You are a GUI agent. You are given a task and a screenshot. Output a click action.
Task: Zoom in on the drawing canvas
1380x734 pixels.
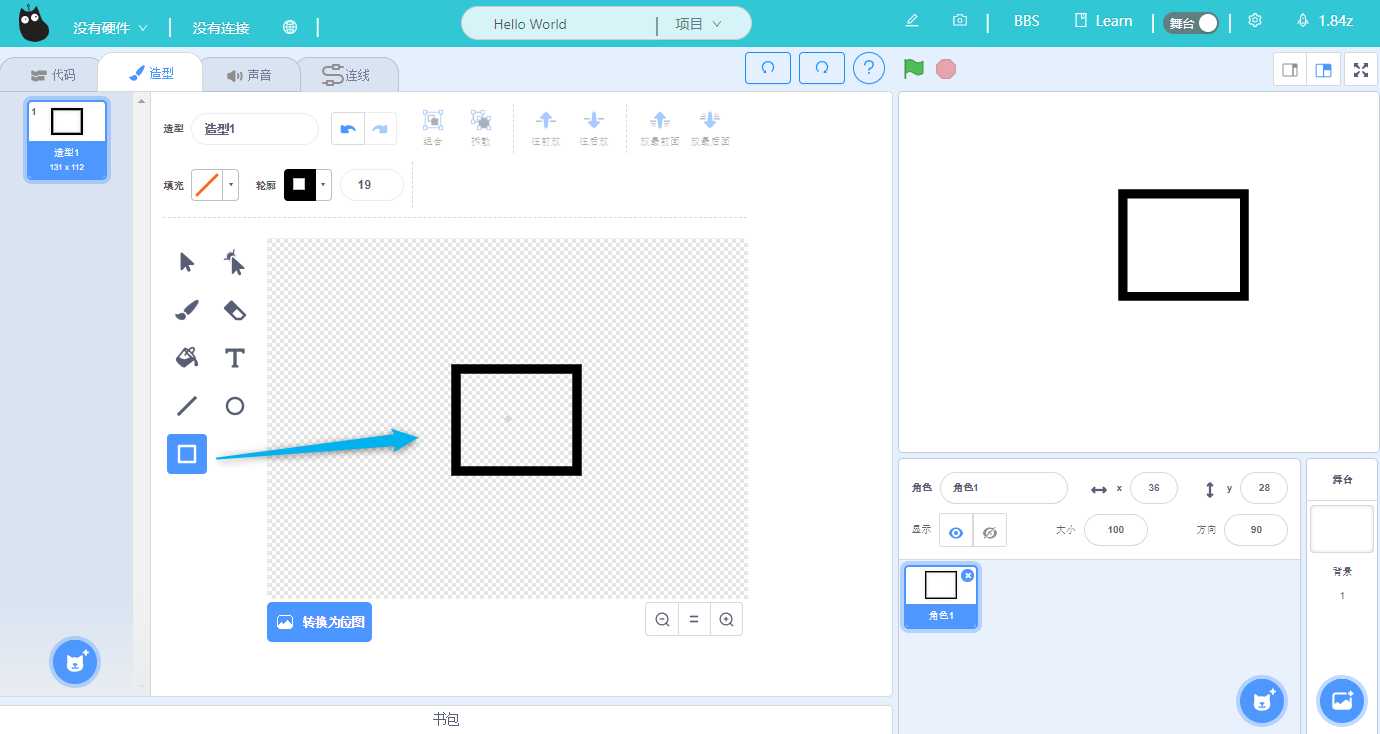[x=726, y=620]
